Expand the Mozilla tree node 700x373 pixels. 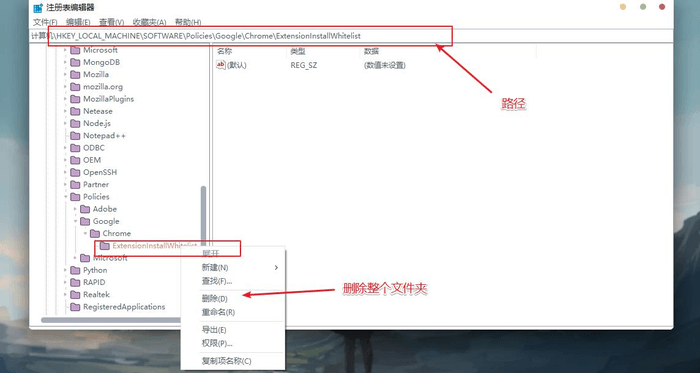(x=65, y=75)
